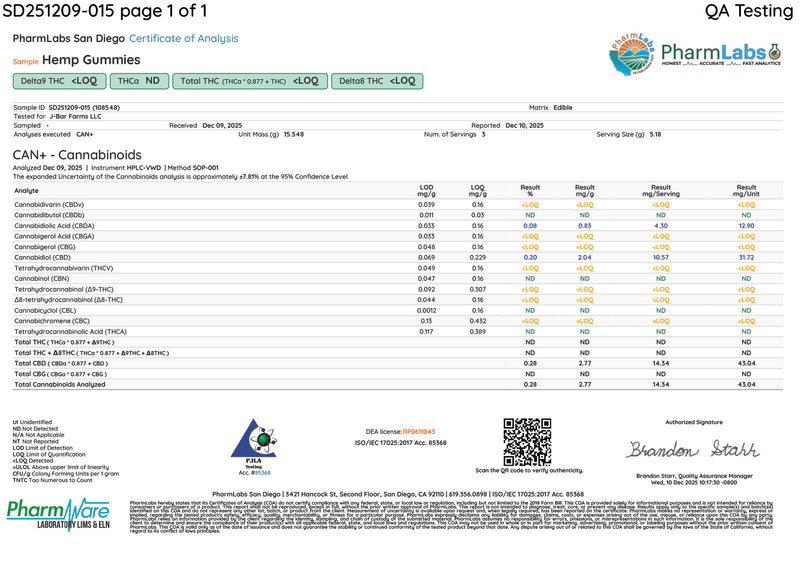Click the Result mg/Unit column header

point(746,191)
